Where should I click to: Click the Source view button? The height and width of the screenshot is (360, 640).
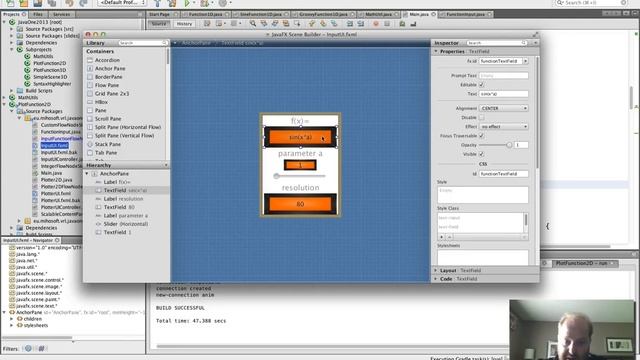(159, 24)
